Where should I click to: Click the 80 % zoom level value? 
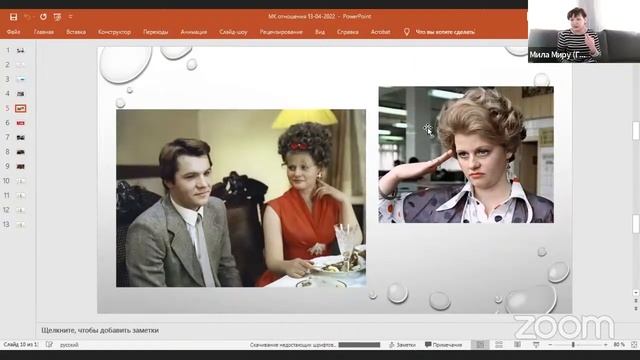click(619, 345)
